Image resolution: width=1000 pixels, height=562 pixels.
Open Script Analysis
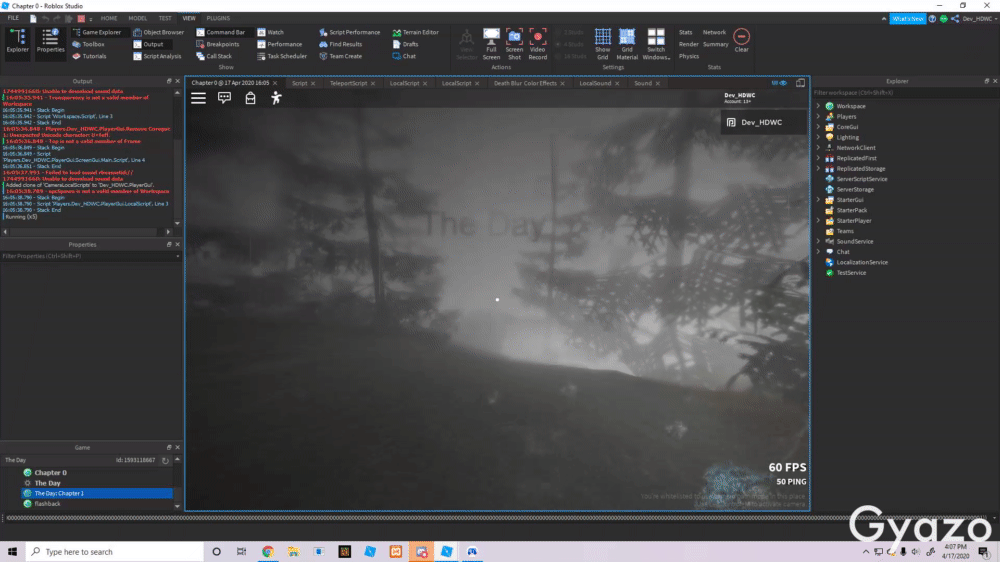point(157,56)
